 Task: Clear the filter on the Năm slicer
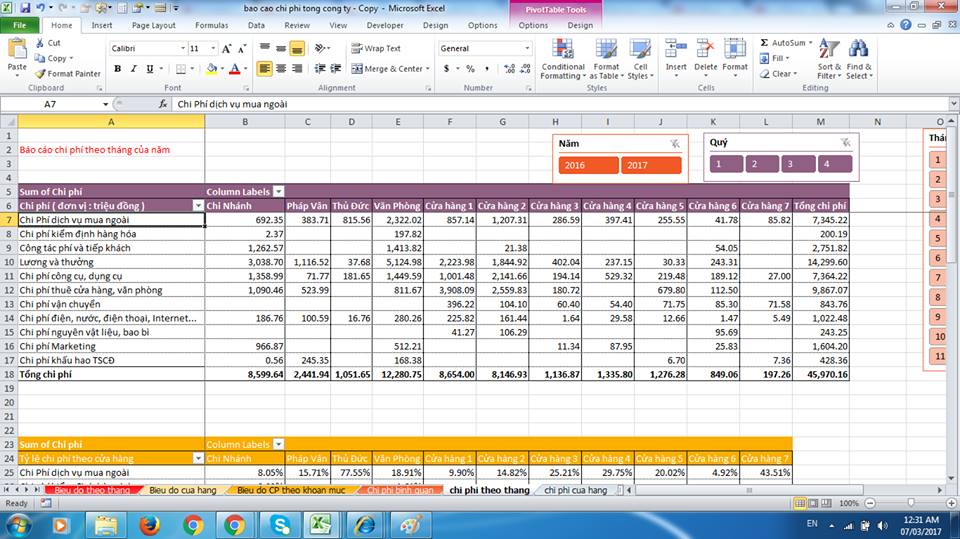pyautogui.click(x=675, y=143)
